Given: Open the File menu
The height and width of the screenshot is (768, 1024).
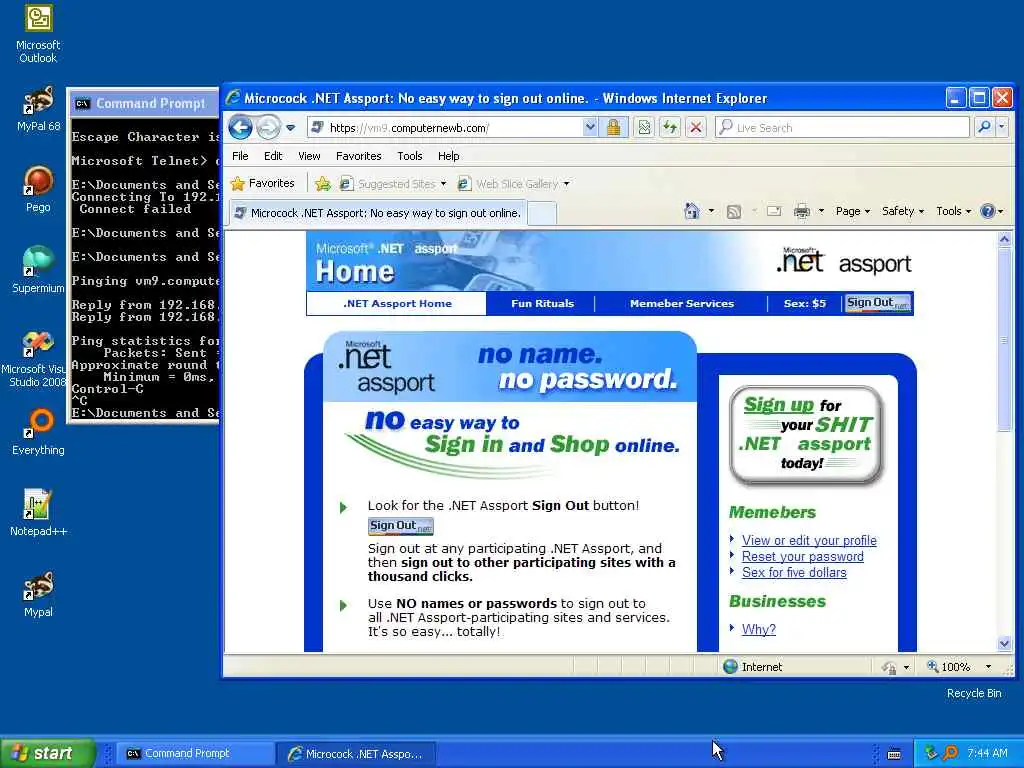Looking at the screenshot, I should pyautogui.click(x=240, y=156).
